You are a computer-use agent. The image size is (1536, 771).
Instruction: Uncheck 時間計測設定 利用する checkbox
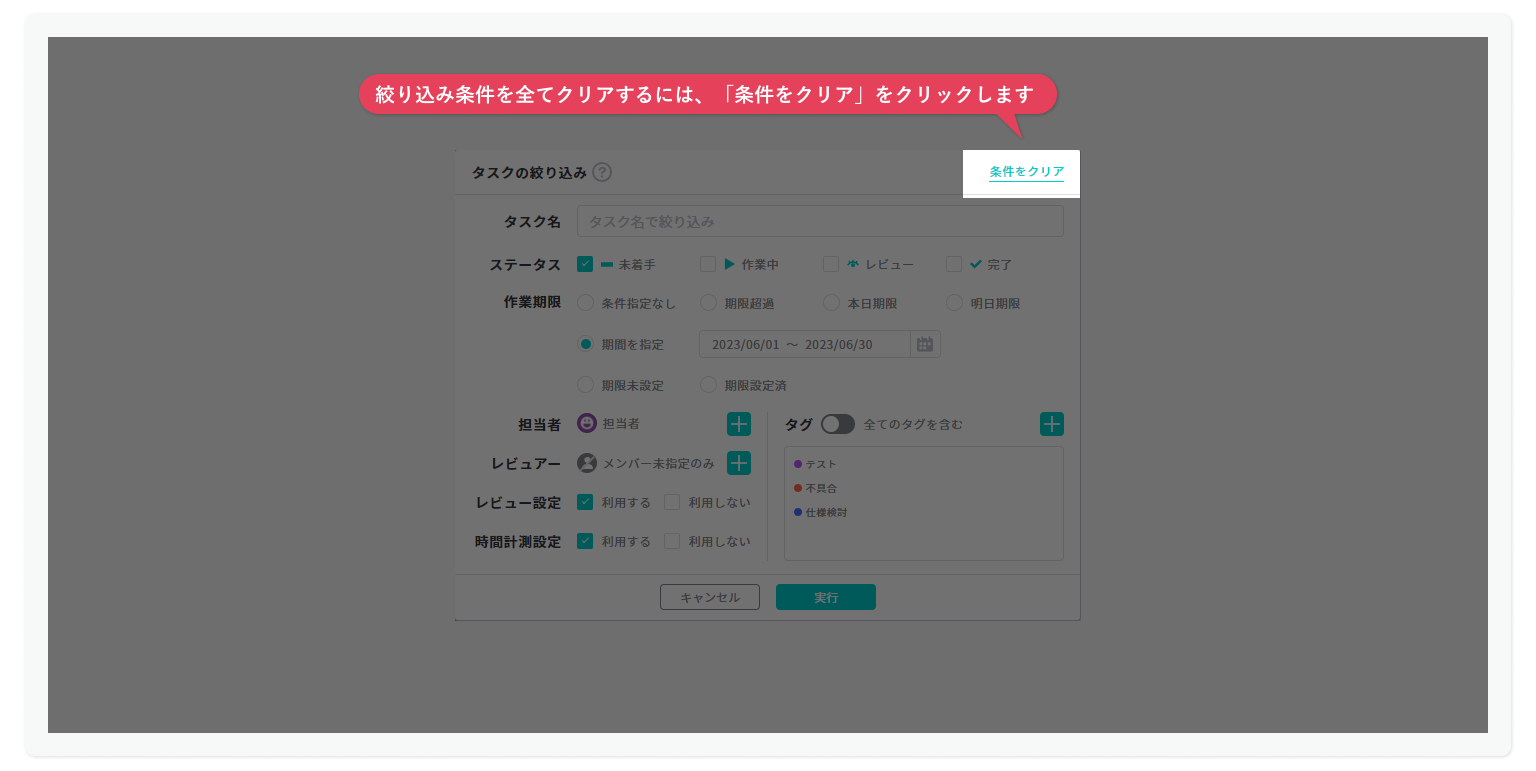click(x=586, y=541)
